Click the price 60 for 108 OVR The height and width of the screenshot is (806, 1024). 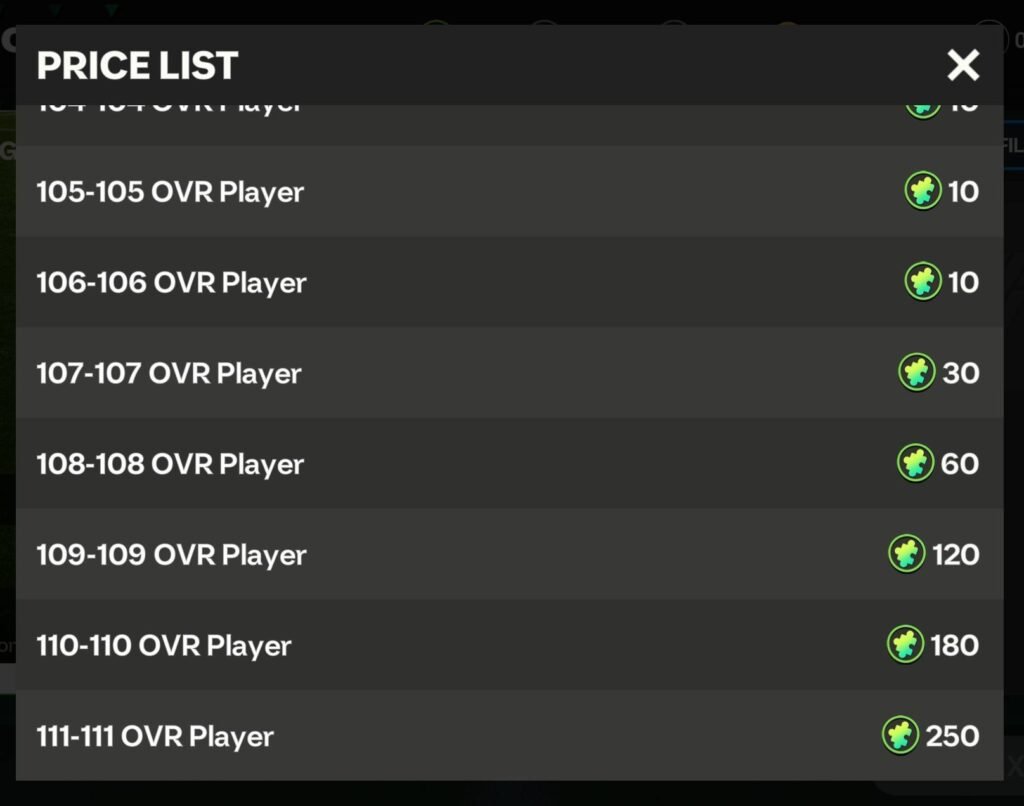[959, 465]
